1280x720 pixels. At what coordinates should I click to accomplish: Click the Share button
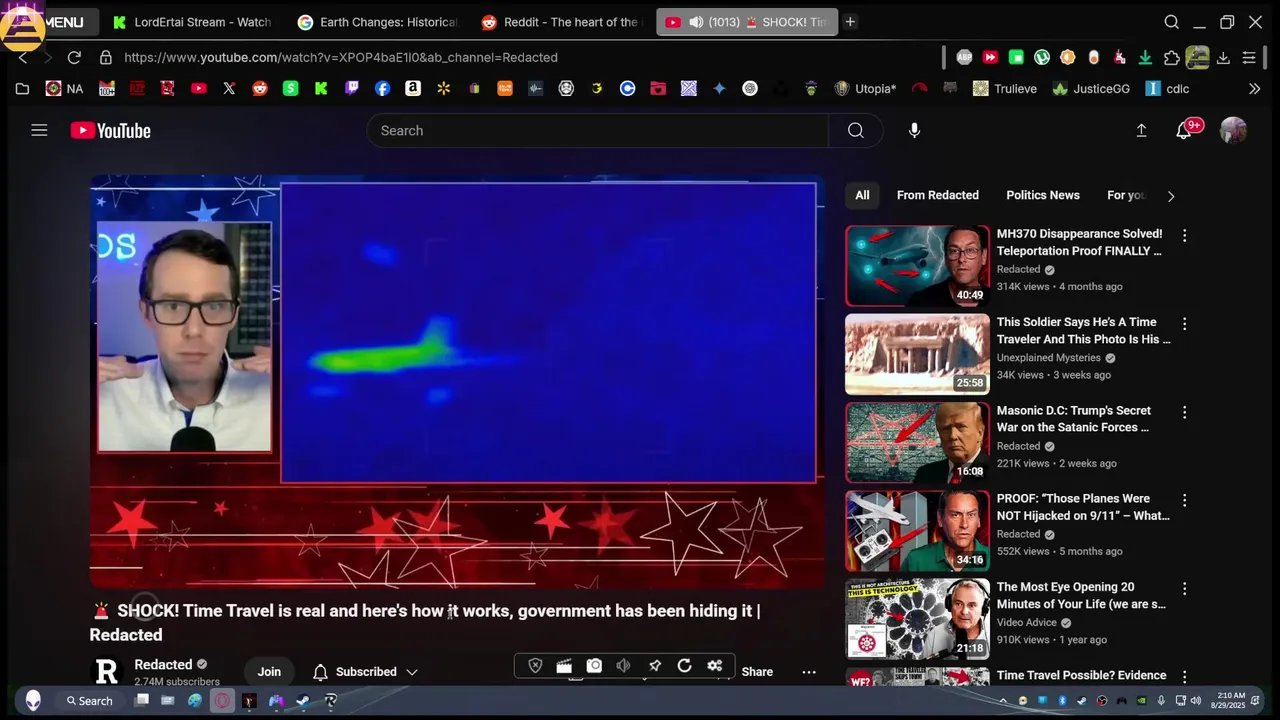757,672
